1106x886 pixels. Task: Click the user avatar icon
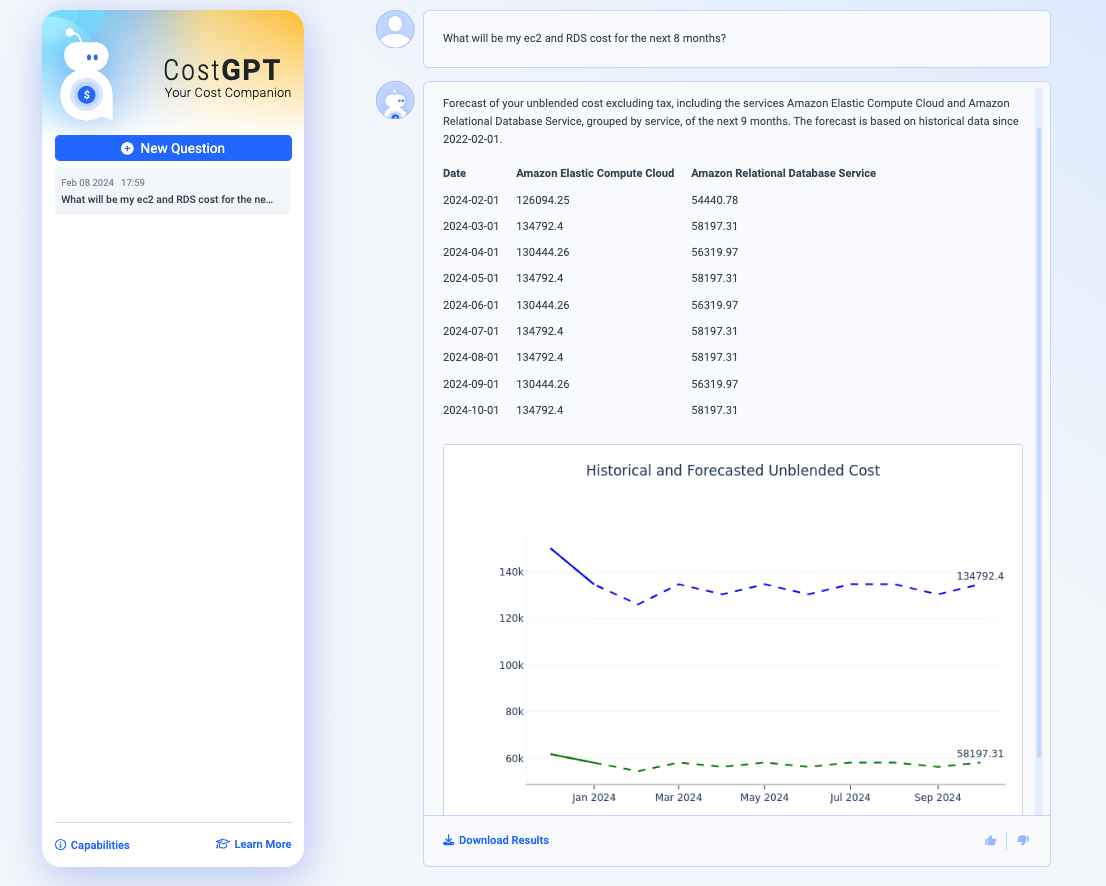click(395, 29)
